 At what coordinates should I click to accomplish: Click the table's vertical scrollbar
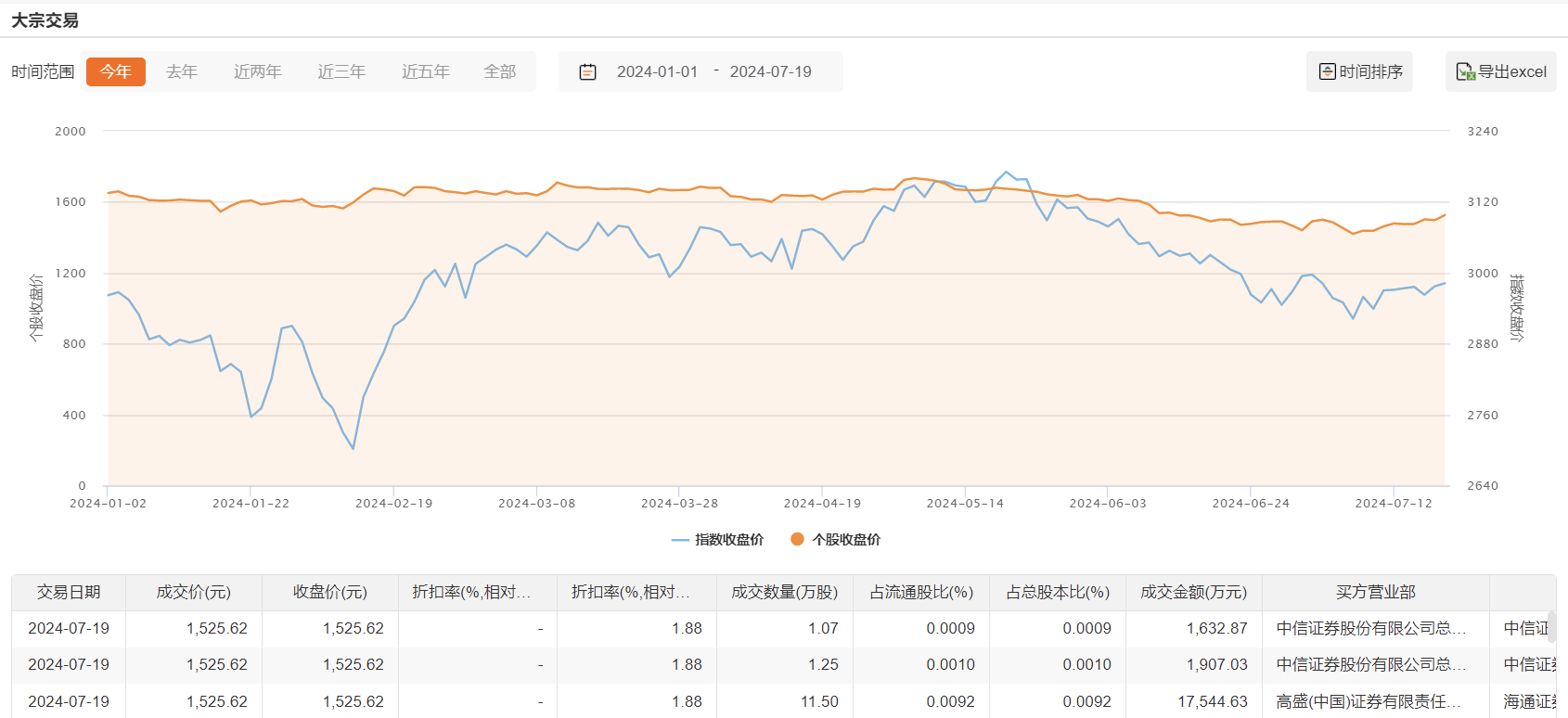(x=1551, y=627)
